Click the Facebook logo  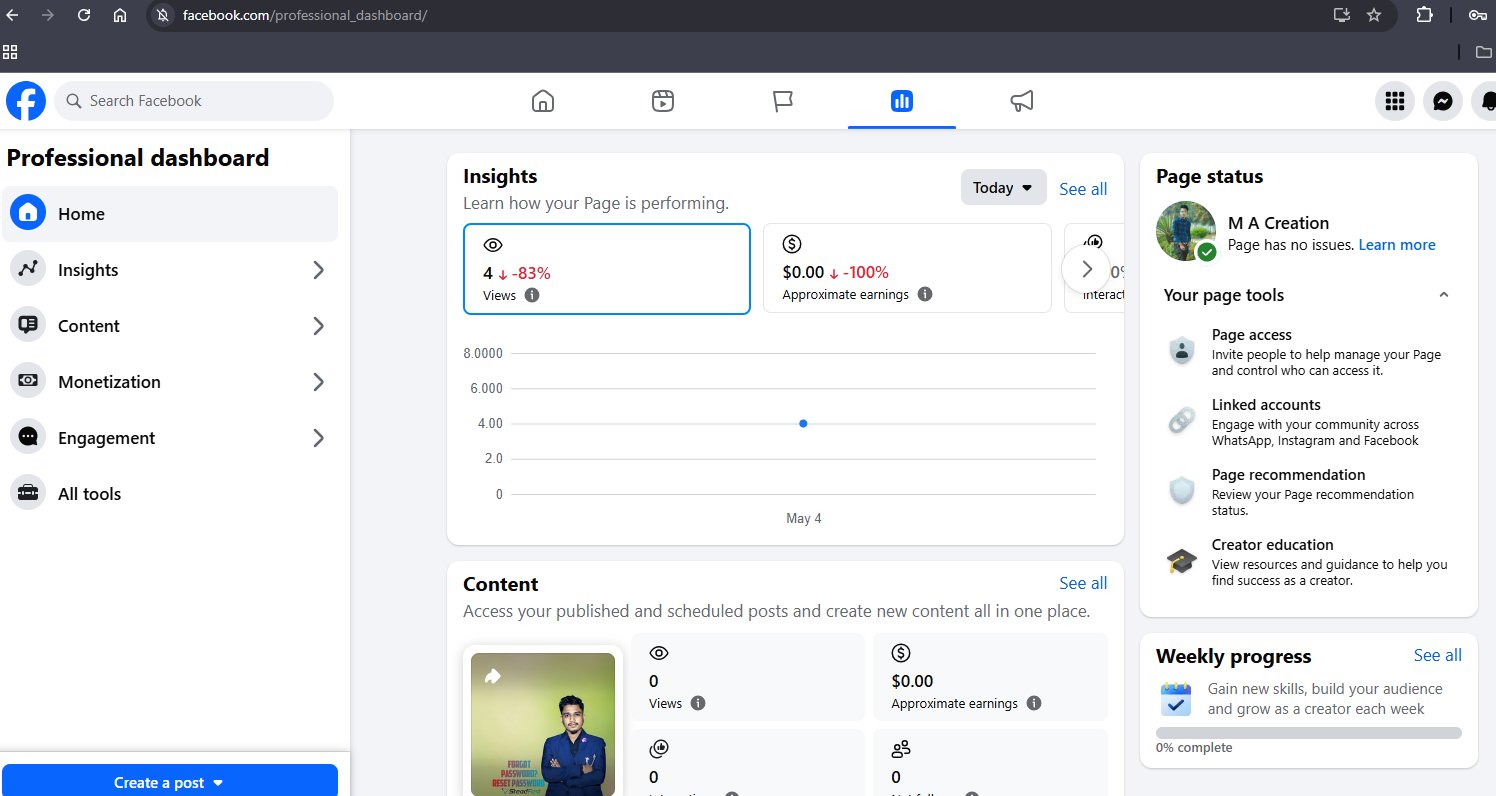click(x=26, y=101)
